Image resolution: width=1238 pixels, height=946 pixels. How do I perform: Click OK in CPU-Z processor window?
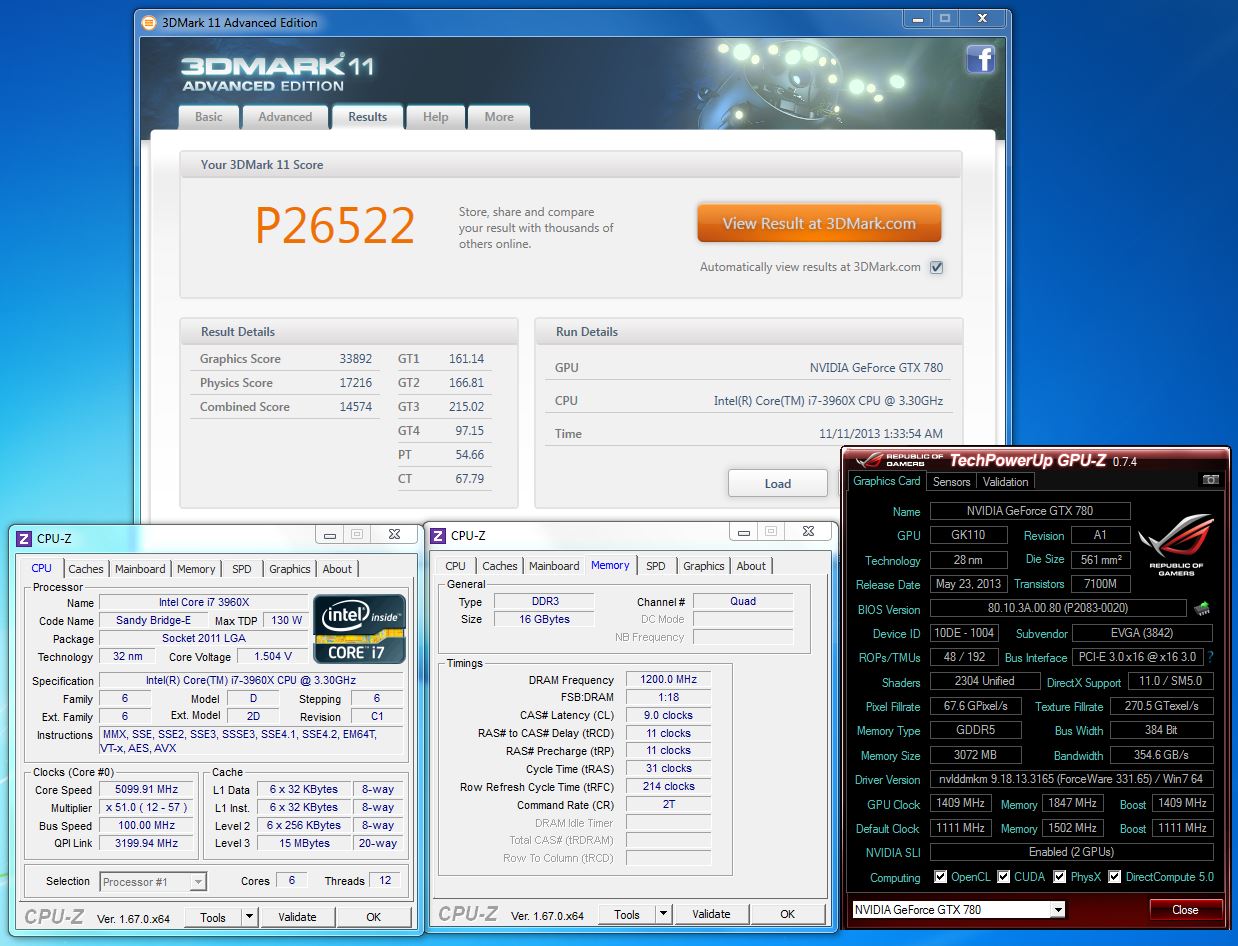pos(374,917)
